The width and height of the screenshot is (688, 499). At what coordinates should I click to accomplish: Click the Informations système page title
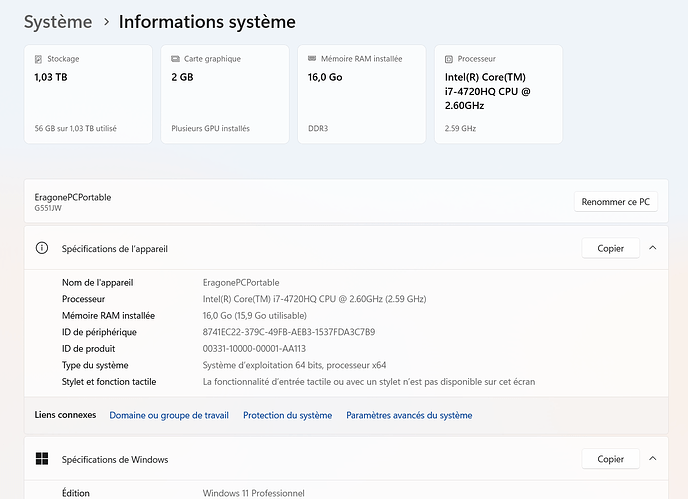(207, 22)
